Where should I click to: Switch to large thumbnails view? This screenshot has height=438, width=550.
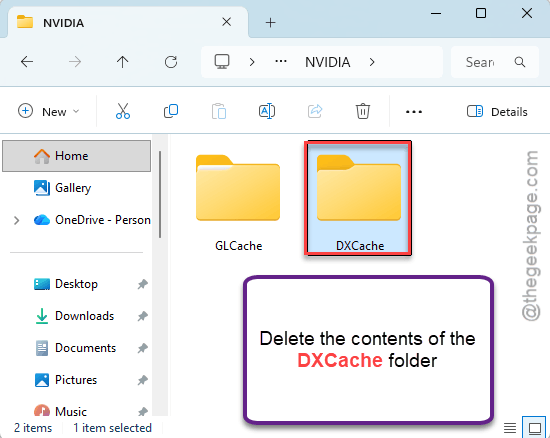click(x=535, y=428)
